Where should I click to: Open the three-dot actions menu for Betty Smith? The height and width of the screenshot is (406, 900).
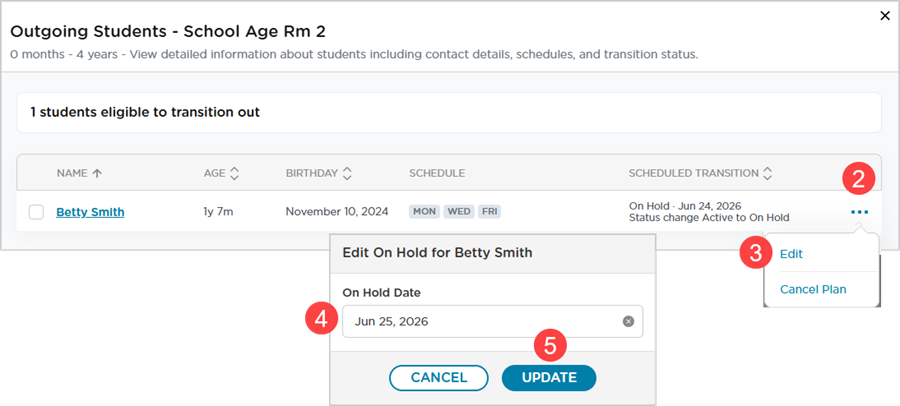[859, 212]
